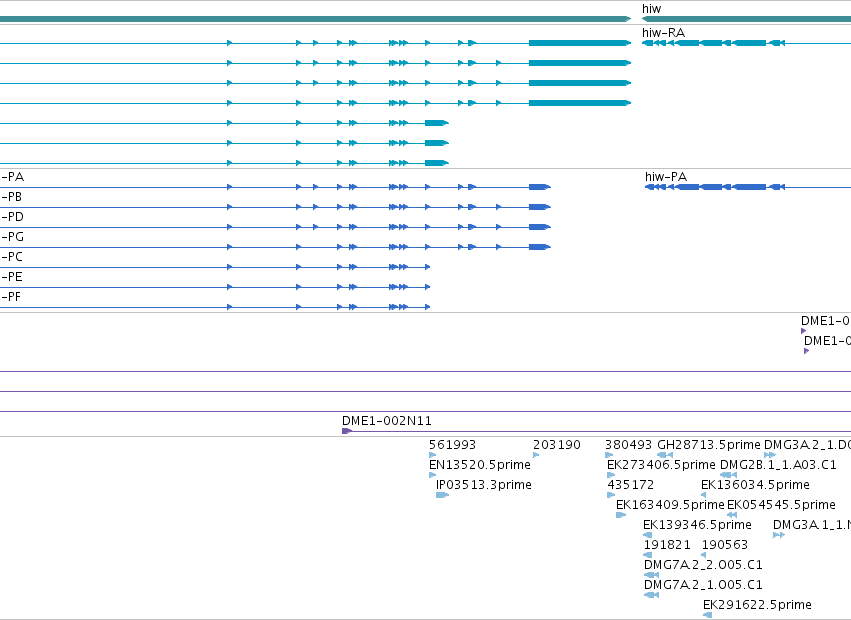
Task: Click the "hiw" gene label
Action: coord(651,9)
